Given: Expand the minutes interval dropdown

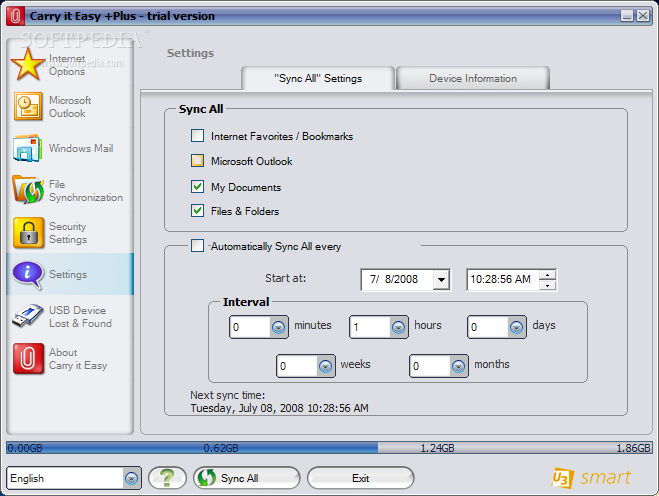Looking at the screenshot, I should pos(278,327).
